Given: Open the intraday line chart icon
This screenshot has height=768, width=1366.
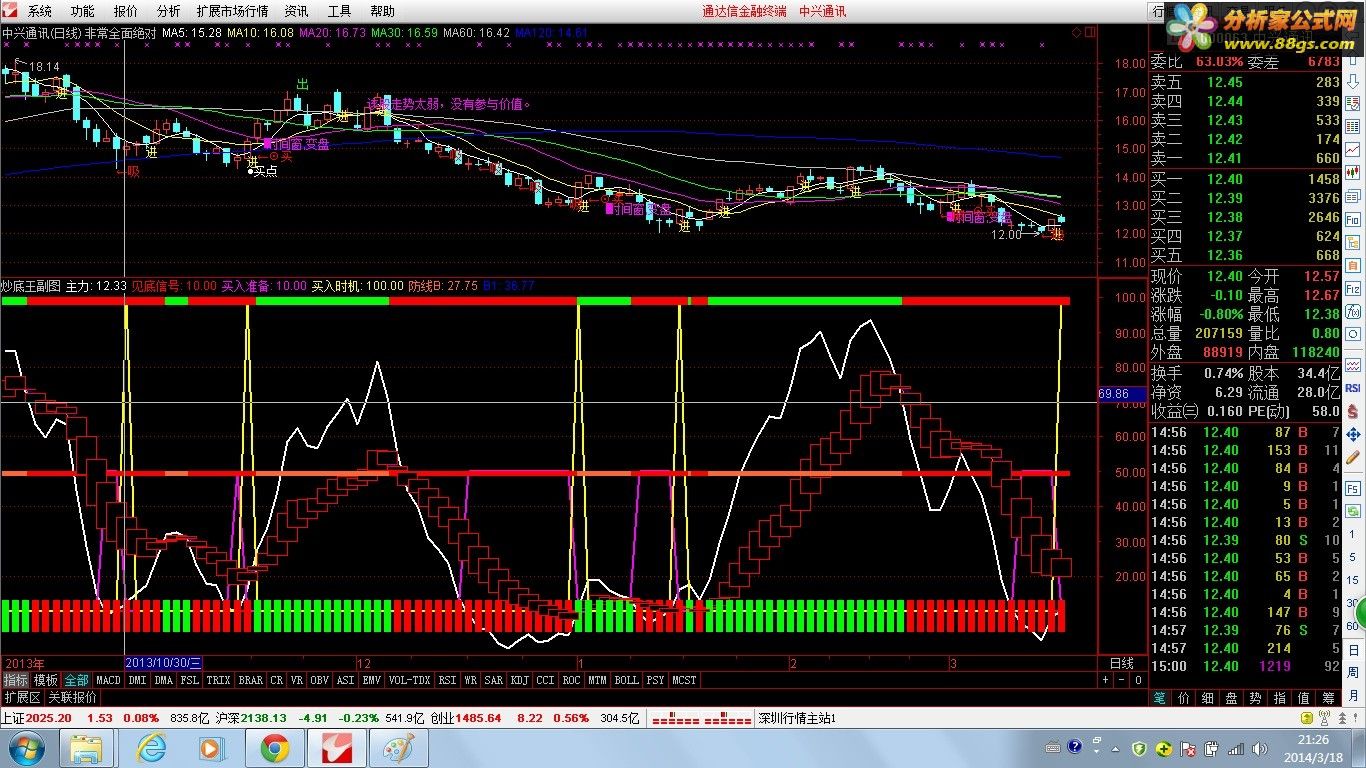Looking at the screenshot, I should click(x=1353, y=150).
